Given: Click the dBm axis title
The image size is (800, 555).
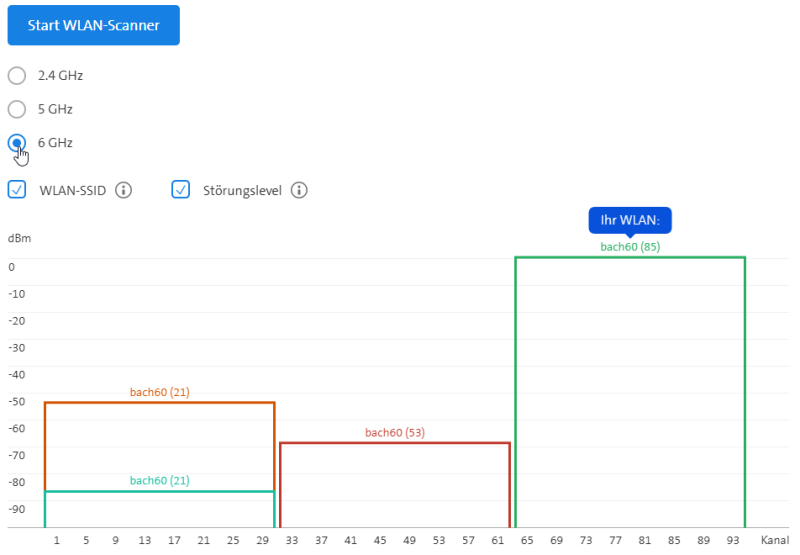Looking at the screenshot, I should click(x=18, y=239).
